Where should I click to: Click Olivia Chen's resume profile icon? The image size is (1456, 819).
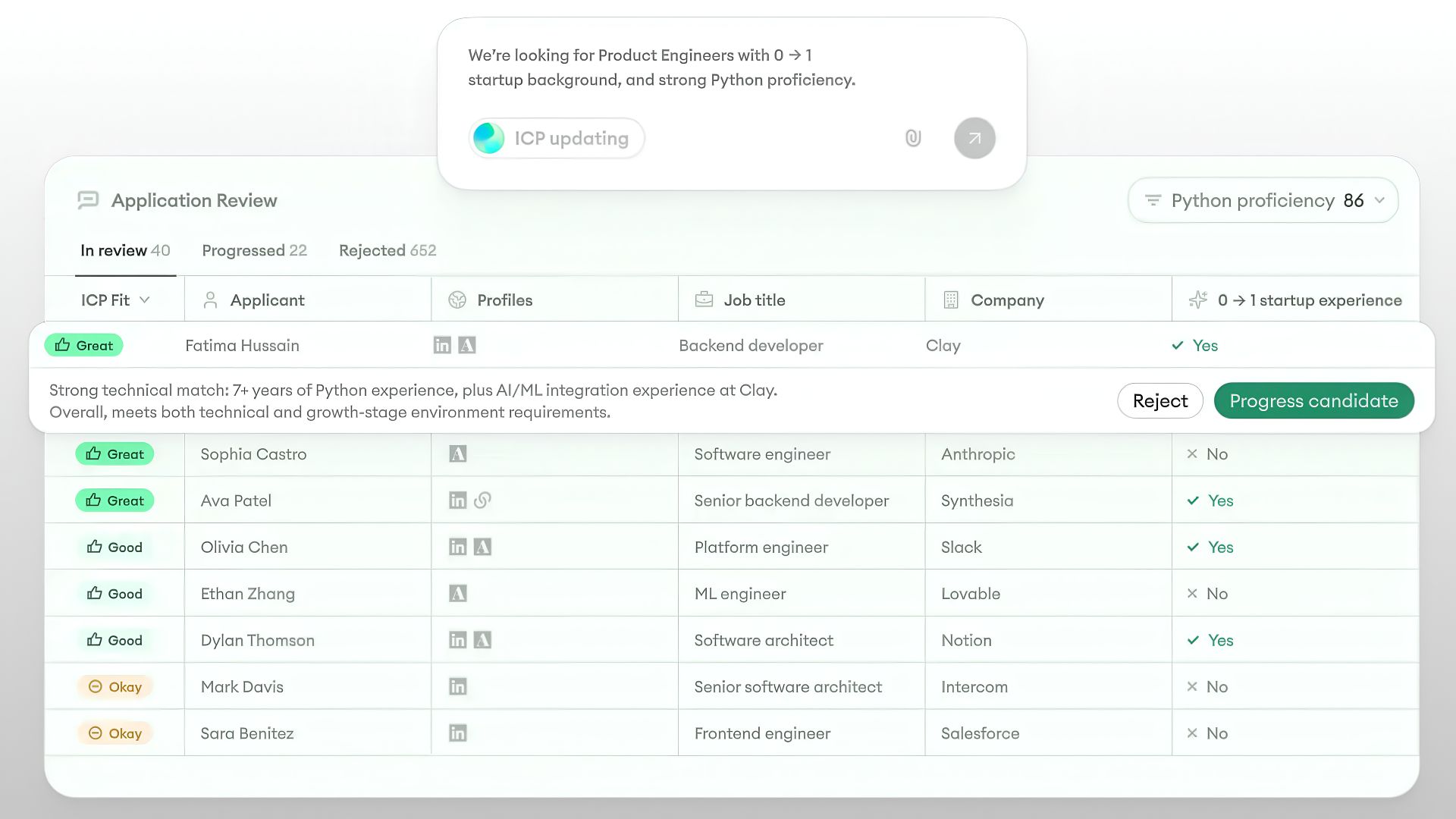point(482,548)
